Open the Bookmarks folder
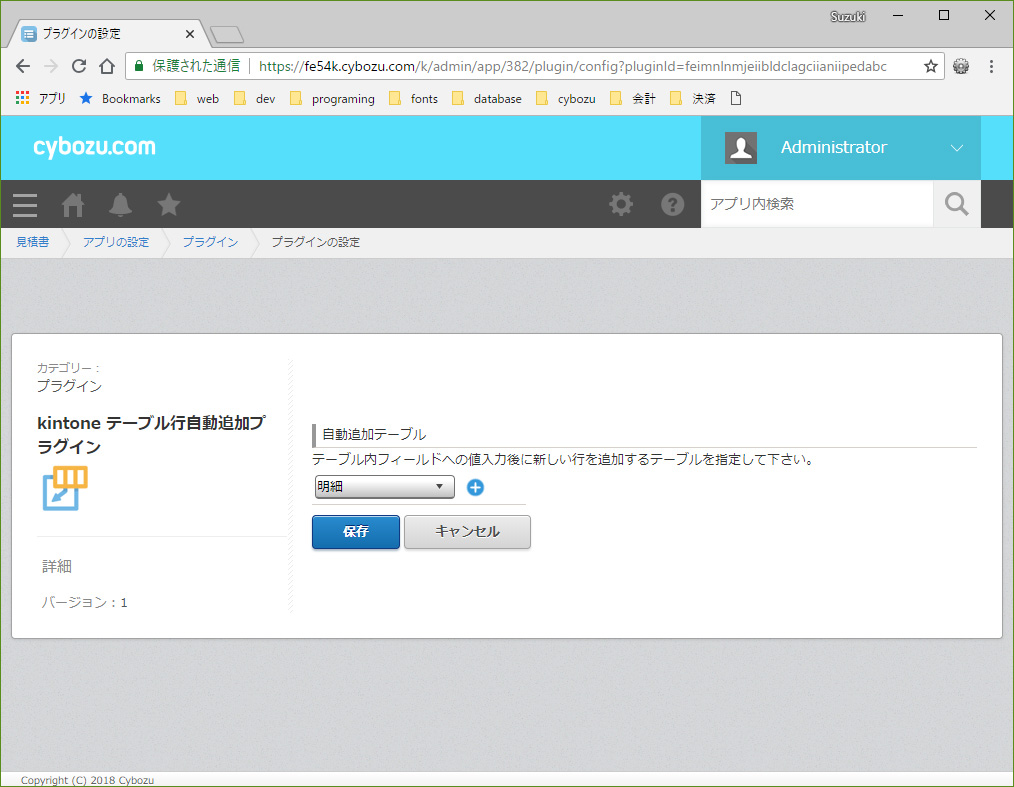The height and width of the screenshot is (787, 1014). click(120, 98)
